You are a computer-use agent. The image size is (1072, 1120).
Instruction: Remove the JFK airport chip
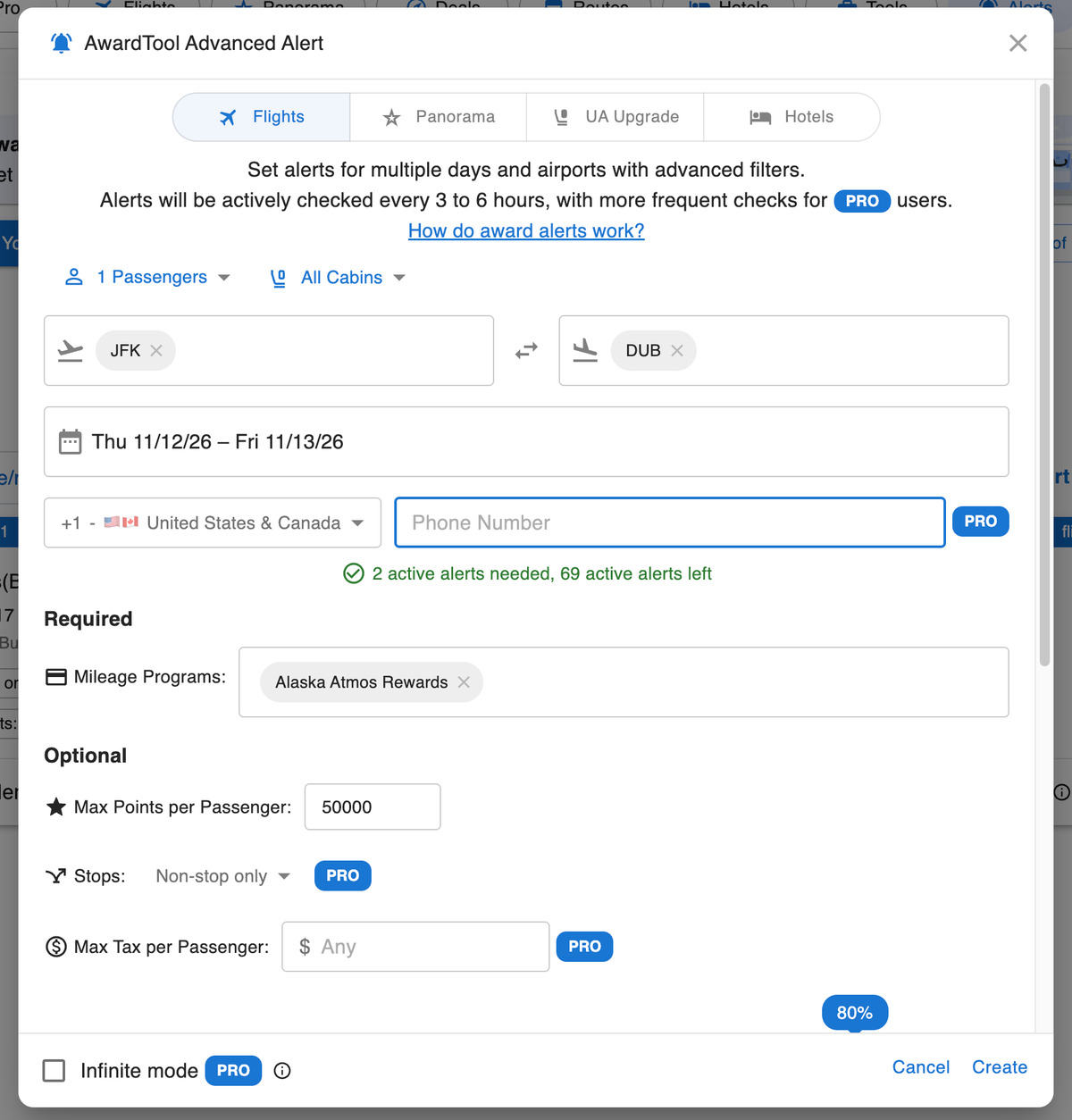tap(156, 350)
